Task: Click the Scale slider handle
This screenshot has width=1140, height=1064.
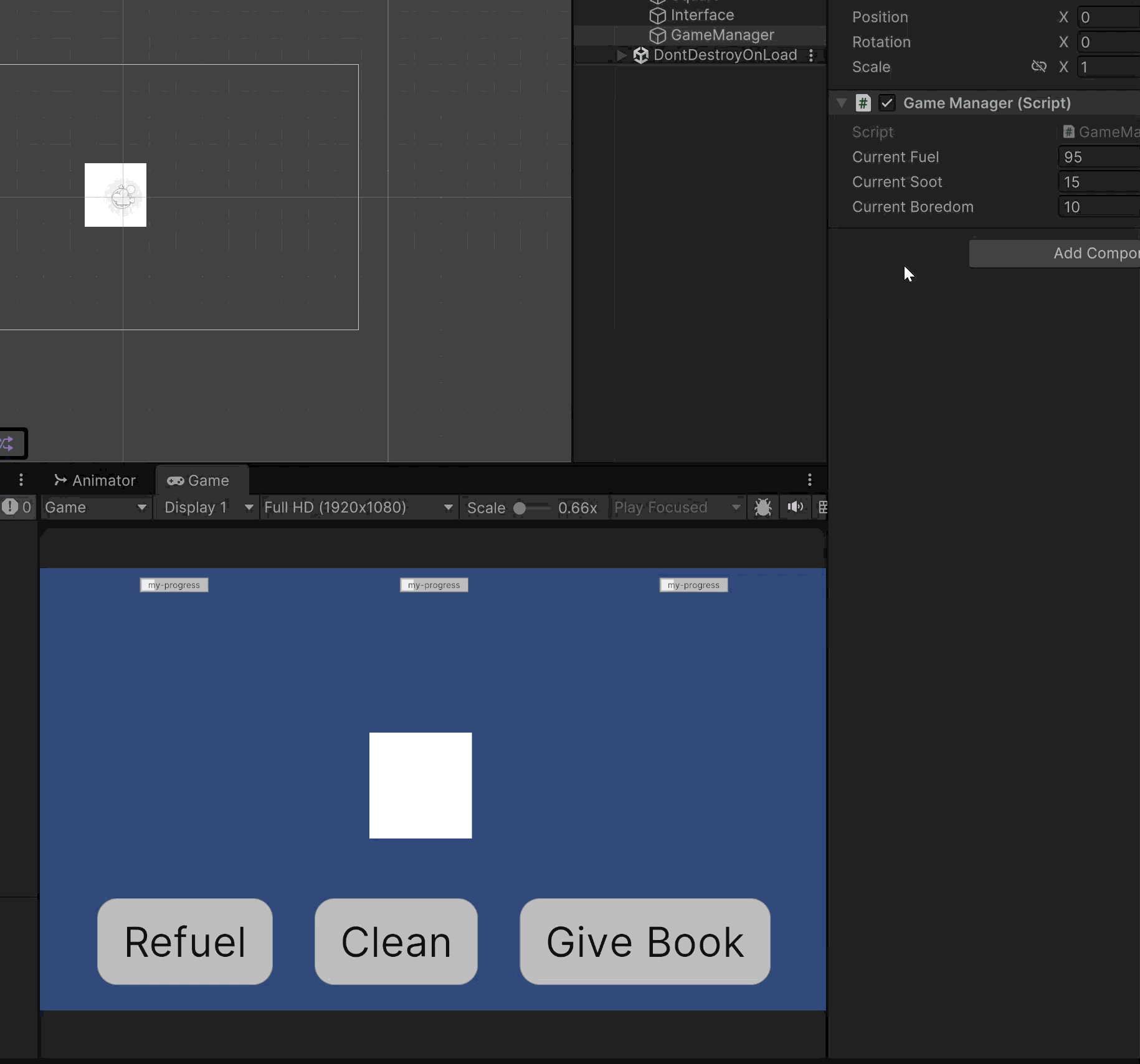Action: pyautogui.click(x=520, y=508)
